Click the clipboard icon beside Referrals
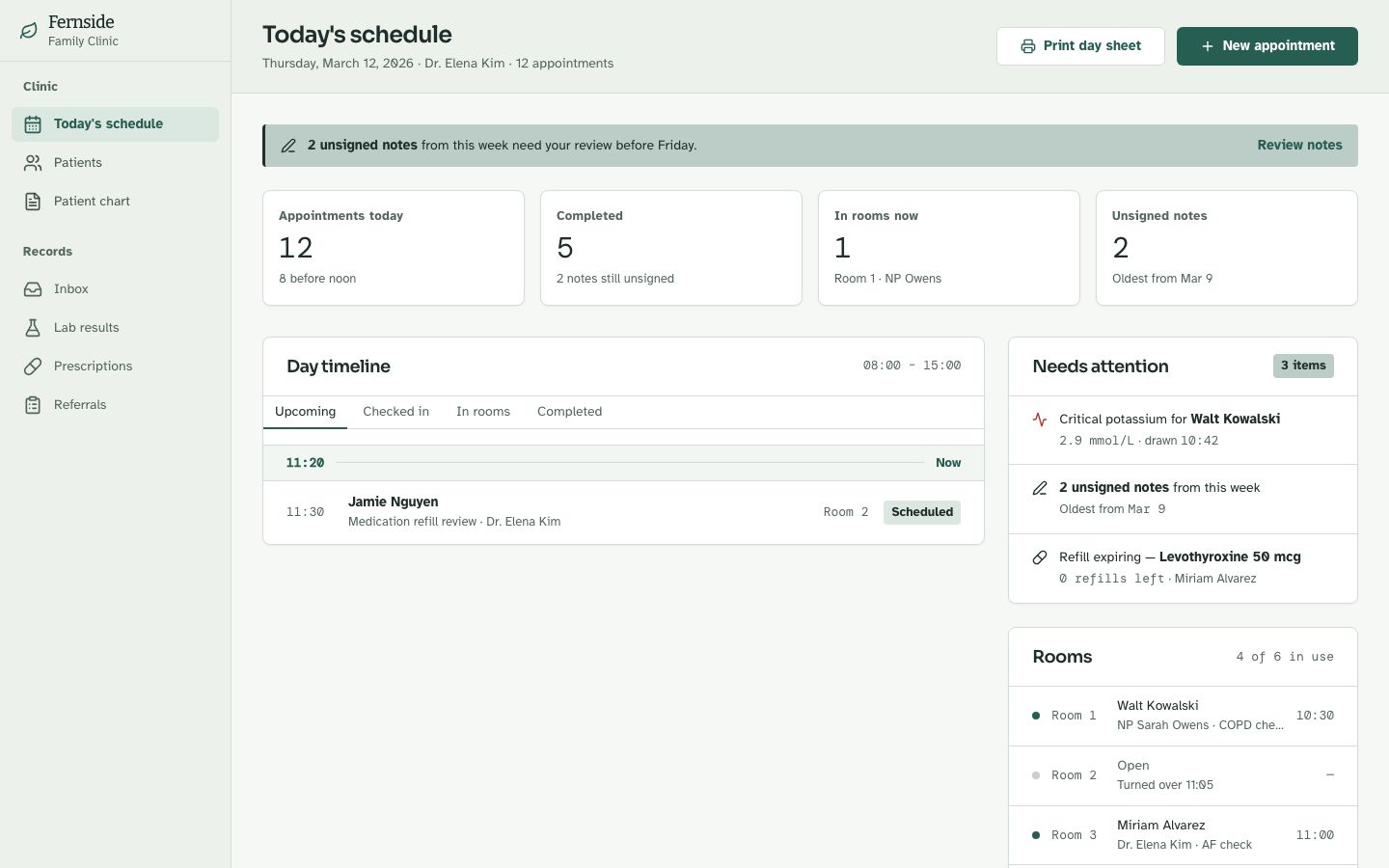This screenshot has width=1389, height=868. click(x=33, y=405)
